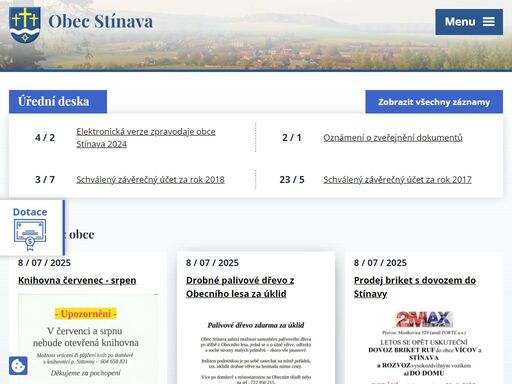The height and width of the screenshot is (384, 512).
Task: Click the Dotace certificate icon
Action: click(30, 235)
